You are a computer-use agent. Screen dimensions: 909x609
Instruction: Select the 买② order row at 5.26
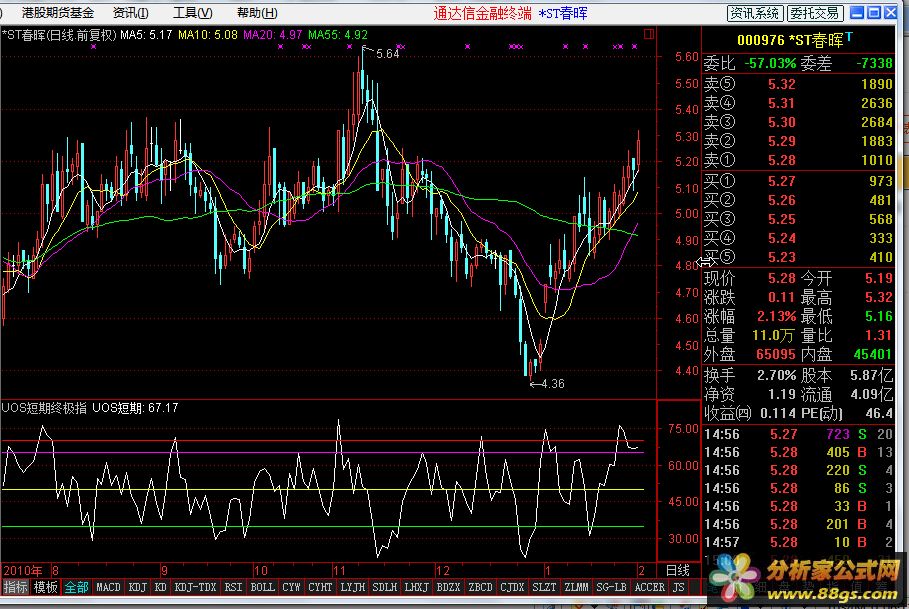pyautogui.click(x=798, y=200)
